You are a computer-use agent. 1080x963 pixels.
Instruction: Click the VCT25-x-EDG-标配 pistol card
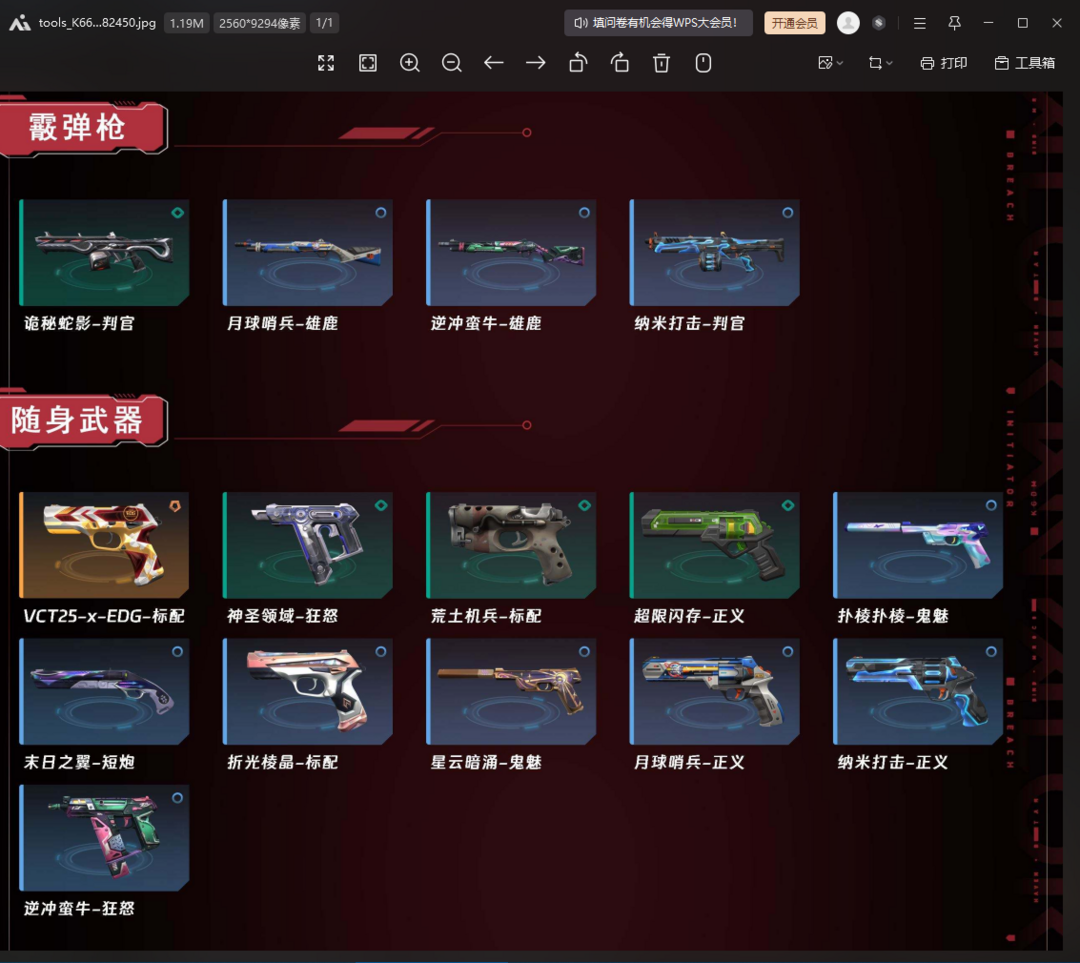click(x=104, y=545)
